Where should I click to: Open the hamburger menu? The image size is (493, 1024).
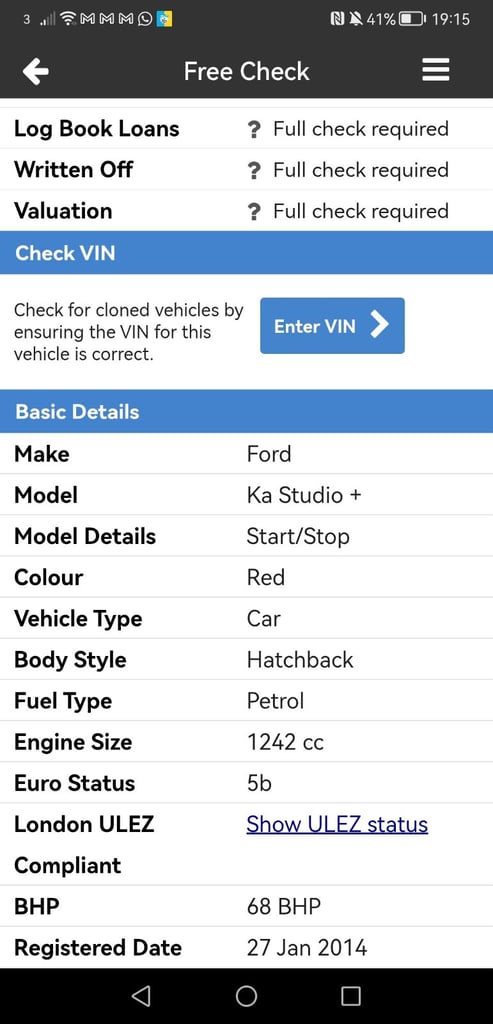point(436,70)
